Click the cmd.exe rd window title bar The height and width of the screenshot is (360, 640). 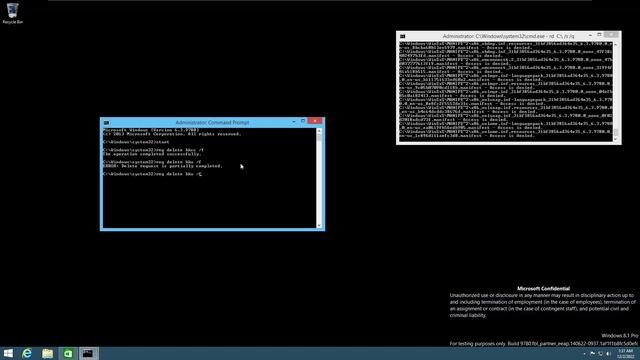tap(508, 36)
